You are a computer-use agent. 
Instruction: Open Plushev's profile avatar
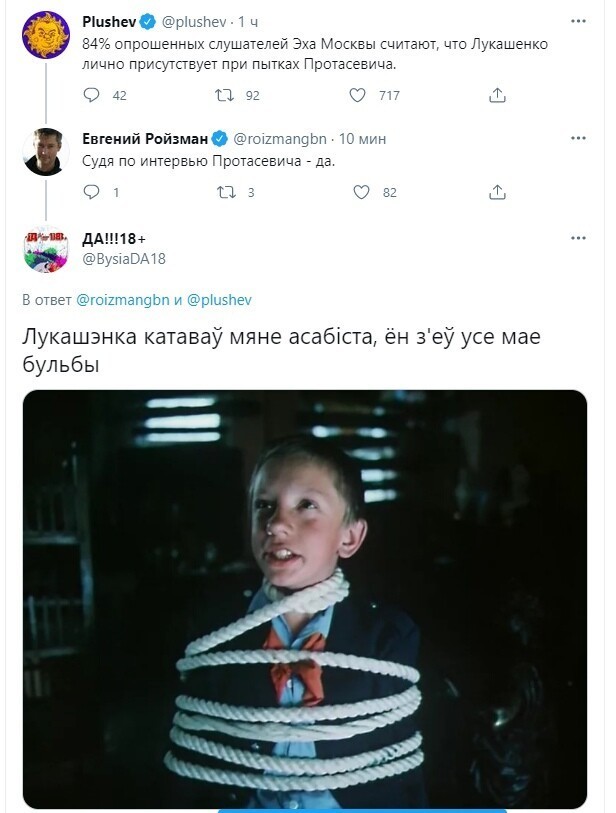[46, 35]
